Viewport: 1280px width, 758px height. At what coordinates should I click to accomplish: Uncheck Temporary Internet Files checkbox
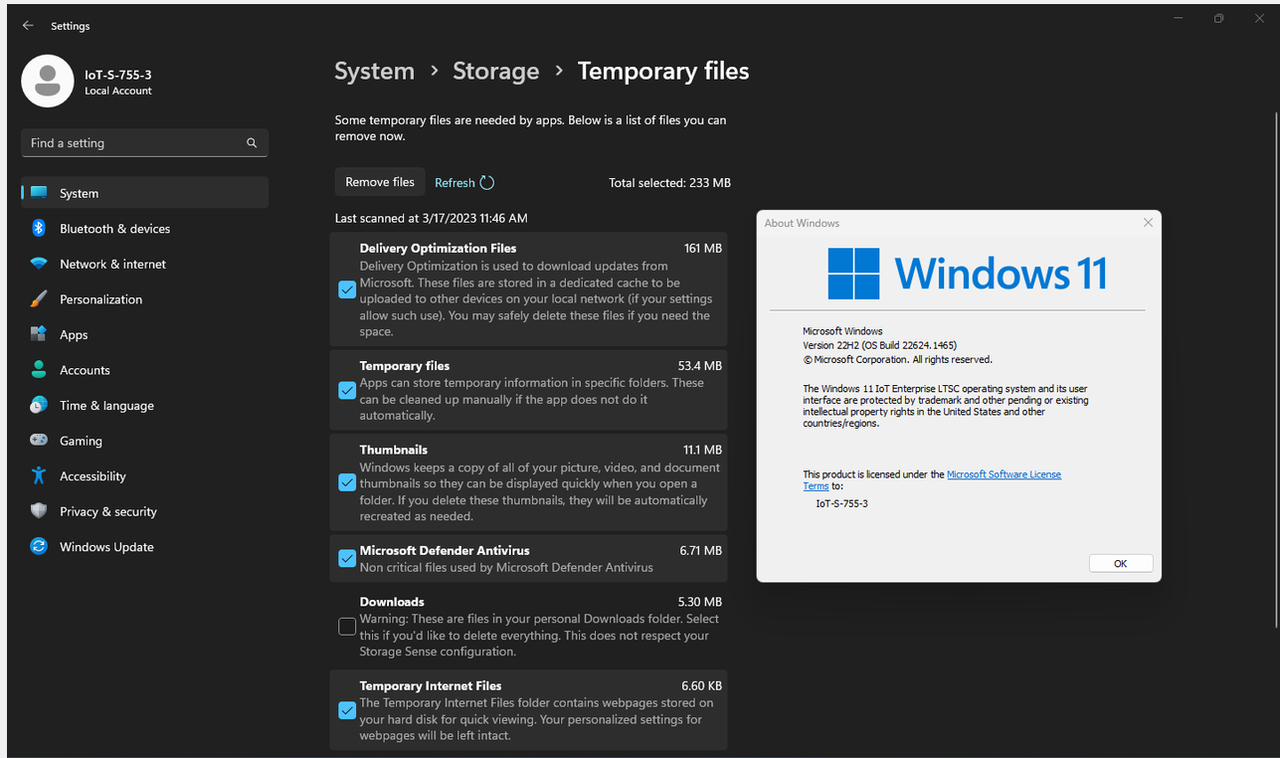coord(347,710)
